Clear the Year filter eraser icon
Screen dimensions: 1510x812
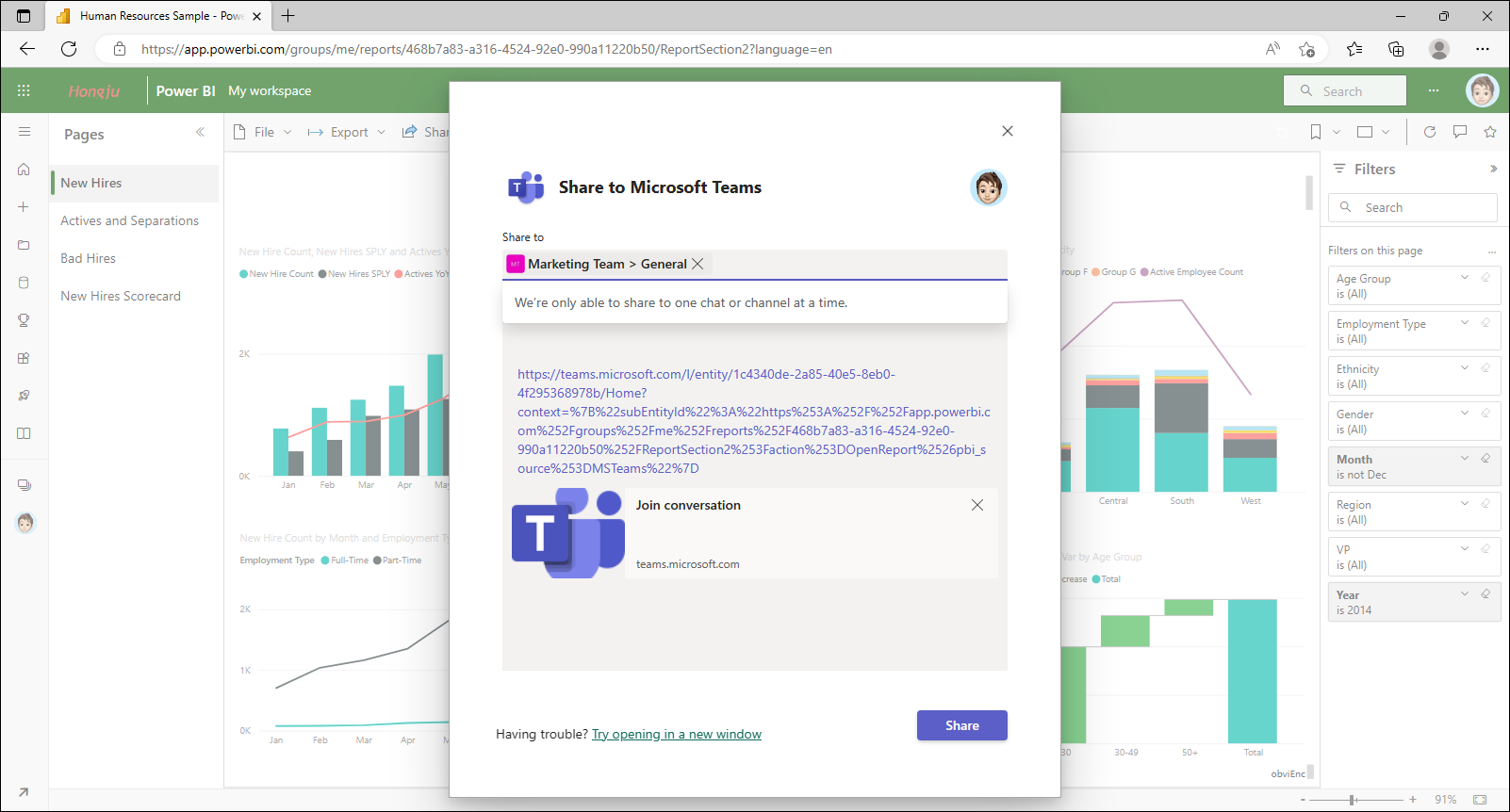1485,594
